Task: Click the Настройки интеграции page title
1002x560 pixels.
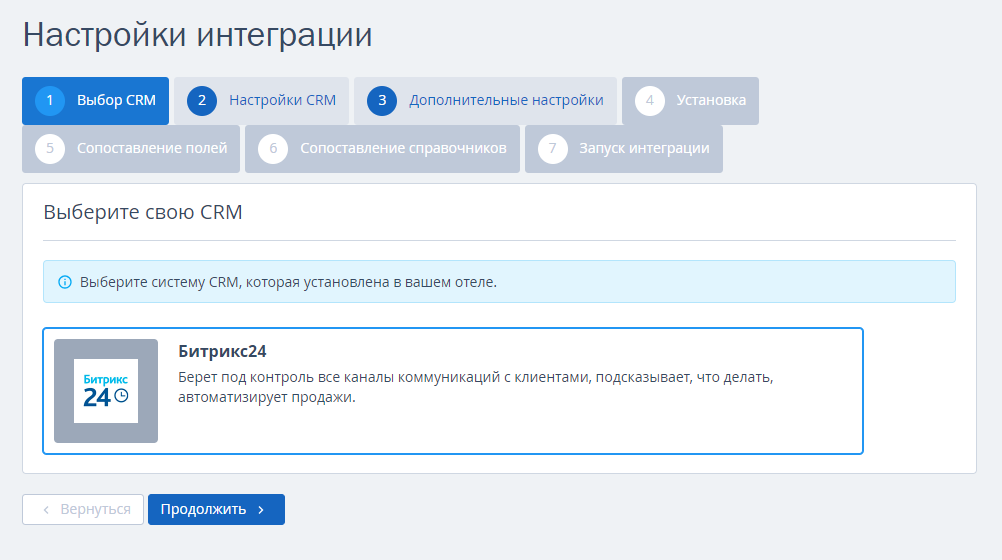Action: [197, 35]
